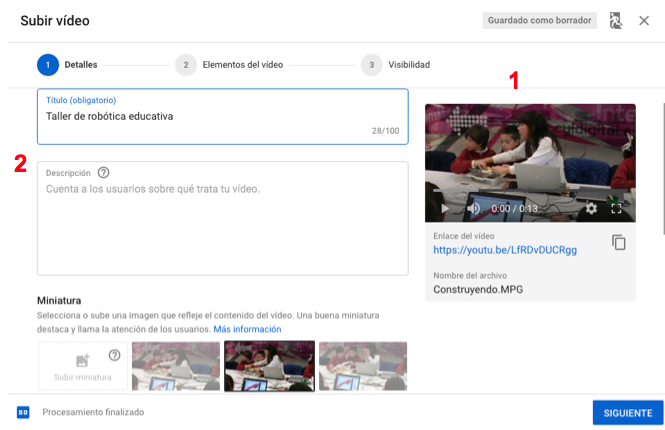665x430 pixels.
Task: Go to step 3 Visibilidad
Action: (x=395, y=65)
